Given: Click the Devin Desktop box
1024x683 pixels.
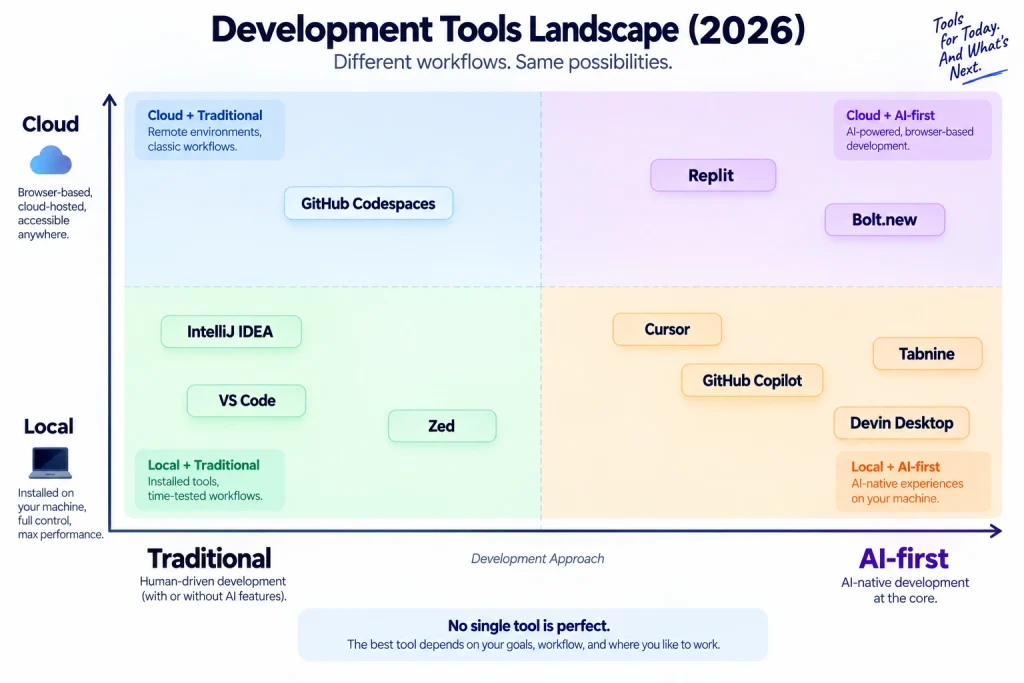Looking at the screenshot, I should pos(901,423).
